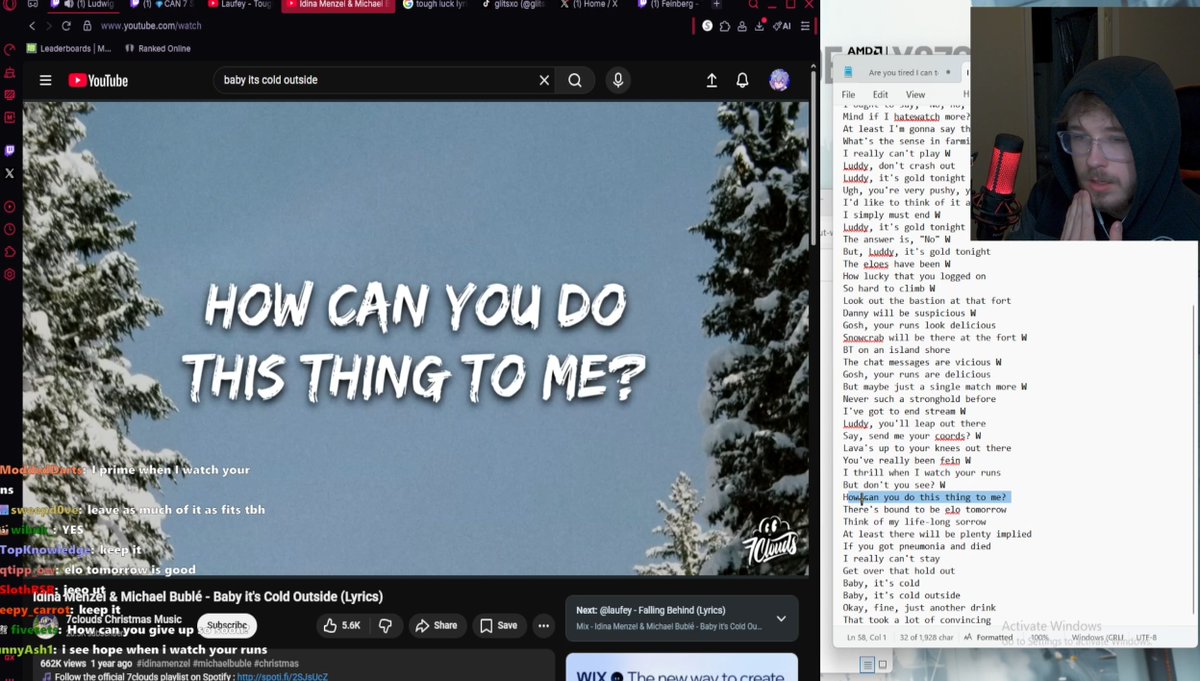The height and width of the screenshot is (681, 1200).
Task: Open the more actions ellipsis under video
Action: coord(544,625)
